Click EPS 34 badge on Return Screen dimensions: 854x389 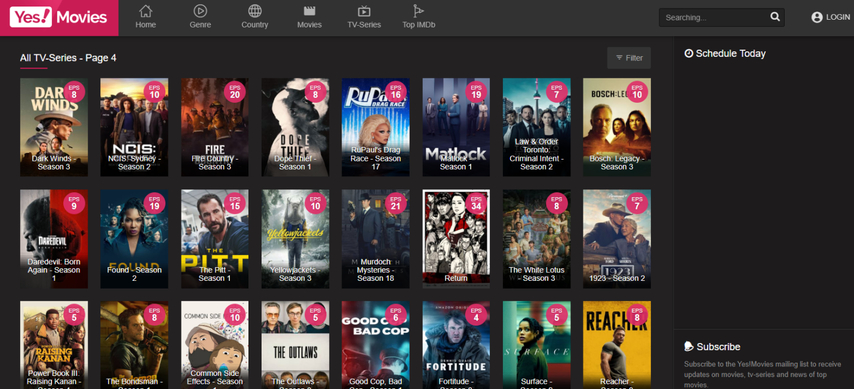476,203
